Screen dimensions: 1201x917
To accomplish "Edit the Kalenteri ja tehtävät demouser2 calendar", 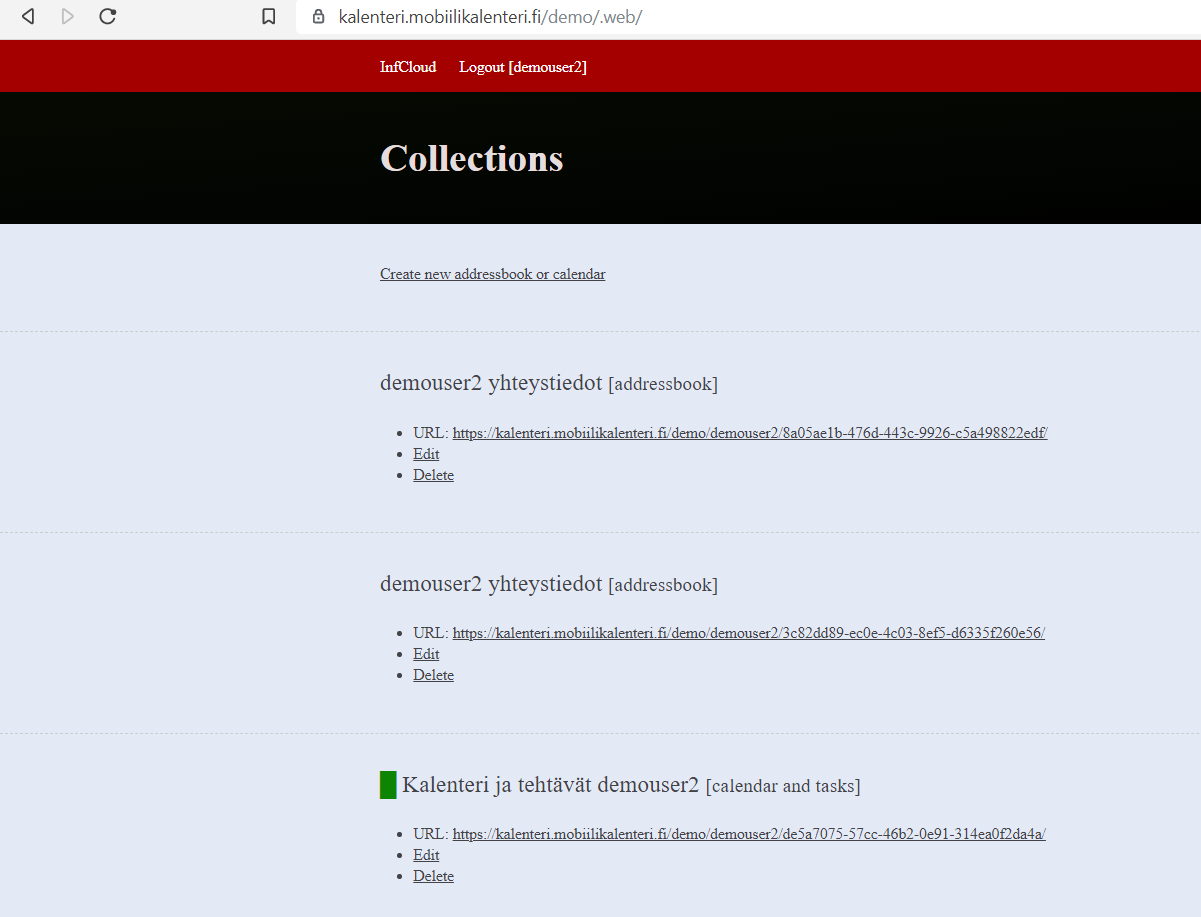I will pyautogui.click(x=426, y=855).
